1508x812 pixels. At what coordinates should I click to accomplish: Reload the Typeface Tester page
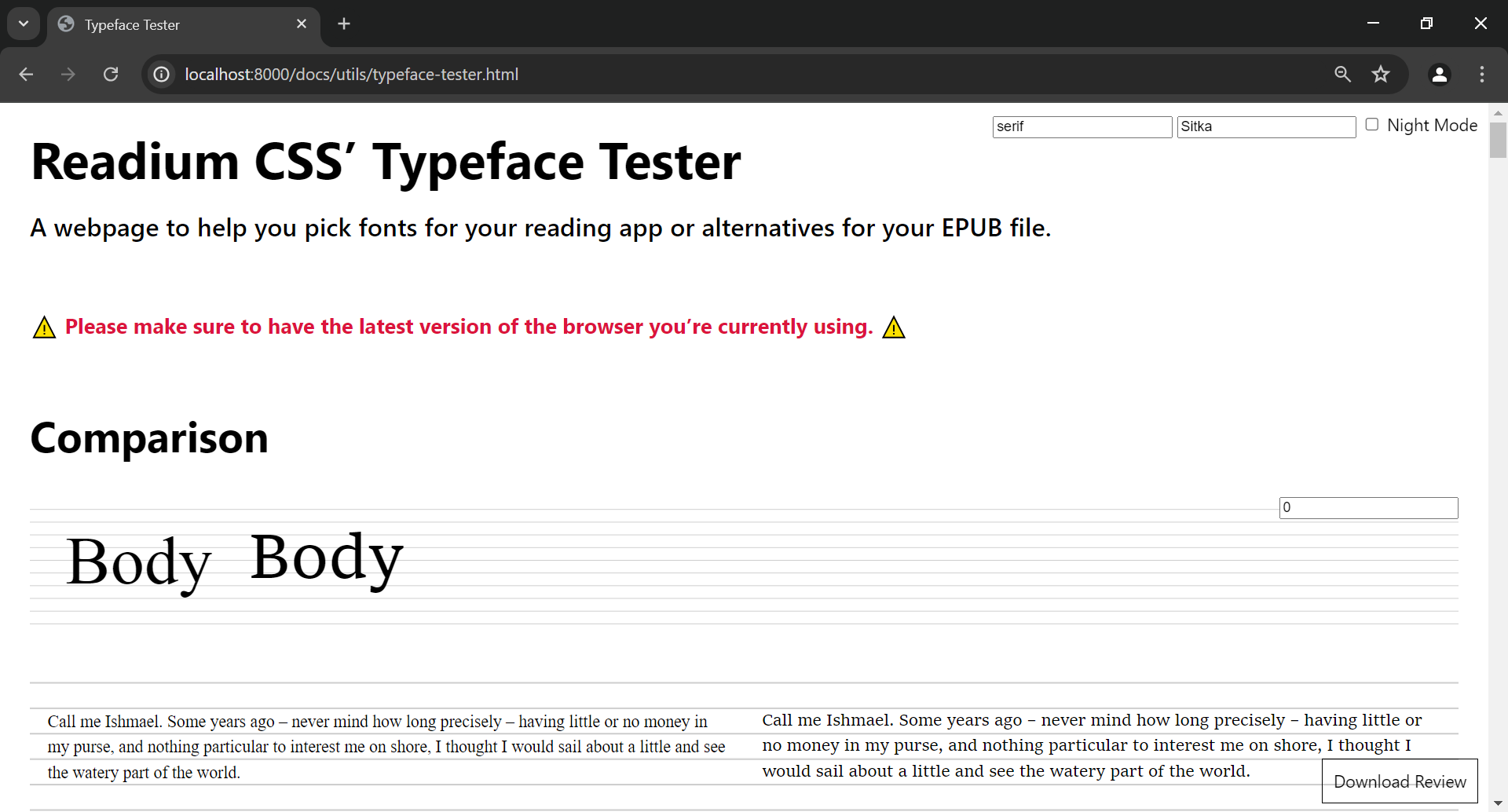pos(111,74)
